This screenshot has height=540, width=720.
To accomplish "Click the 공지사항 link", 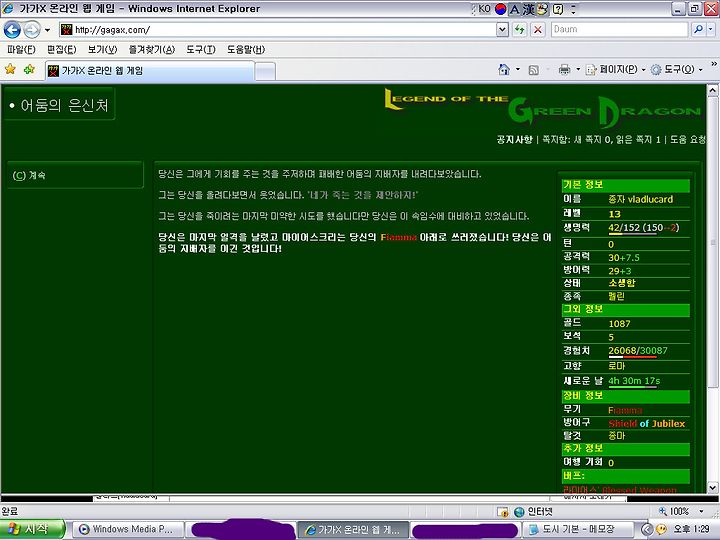I will click(x=514, y=139).
